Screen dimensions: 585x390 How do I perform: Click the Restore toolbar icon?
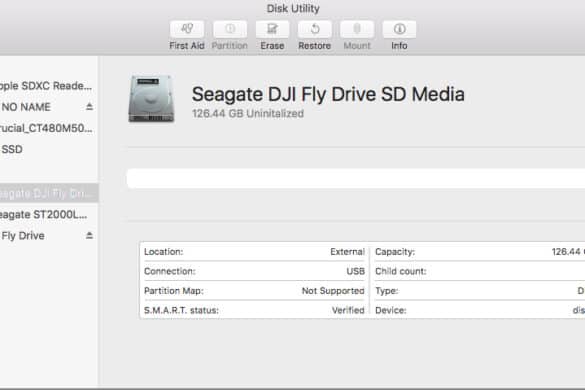[315, 29]
